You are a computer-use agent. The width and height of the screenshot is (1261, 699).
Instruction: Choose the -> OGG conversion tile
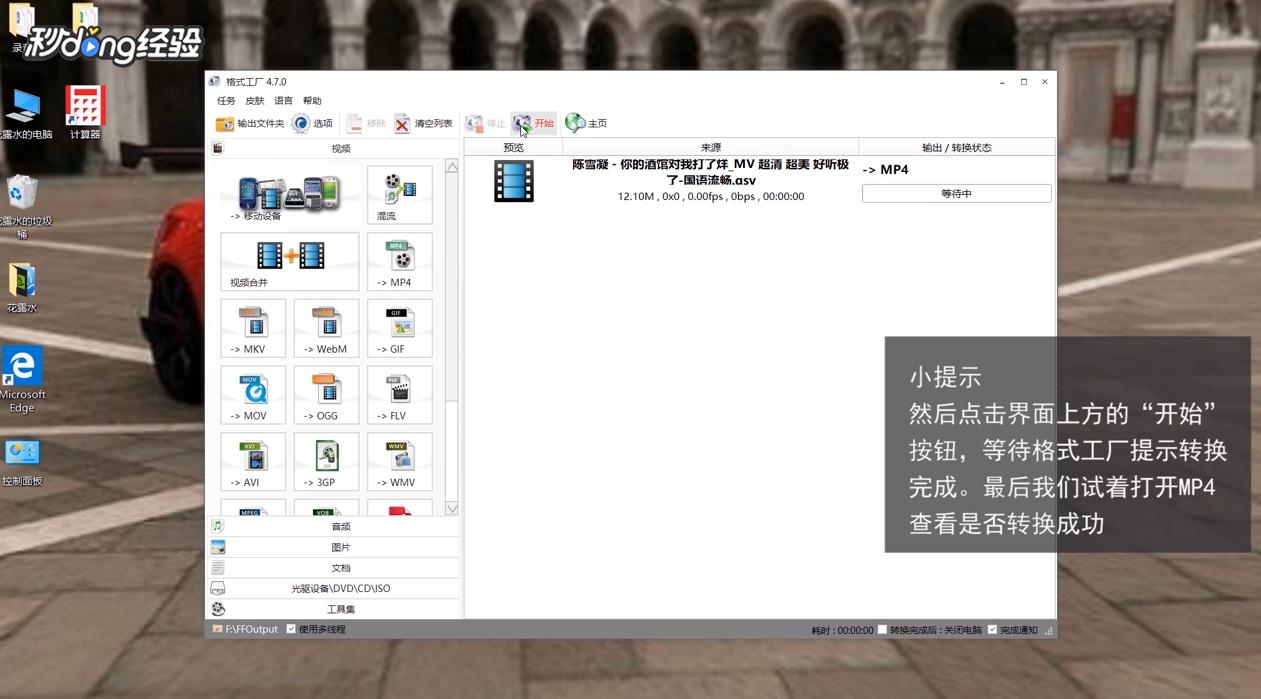coord(326,395)
